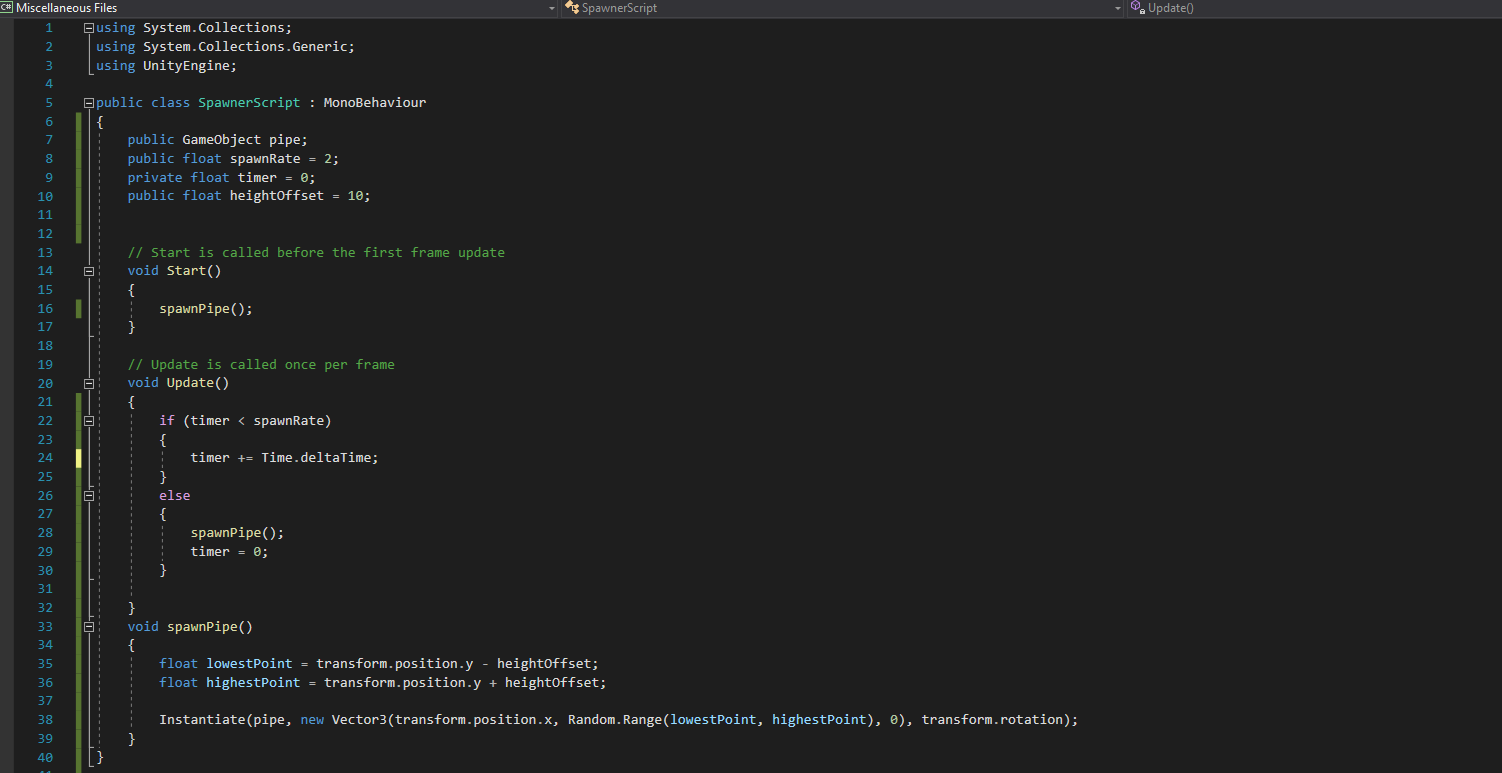Click line number 37 in the margin
Image resolution: width=1502 pixels, height=773 pixels.
(45, 701)
